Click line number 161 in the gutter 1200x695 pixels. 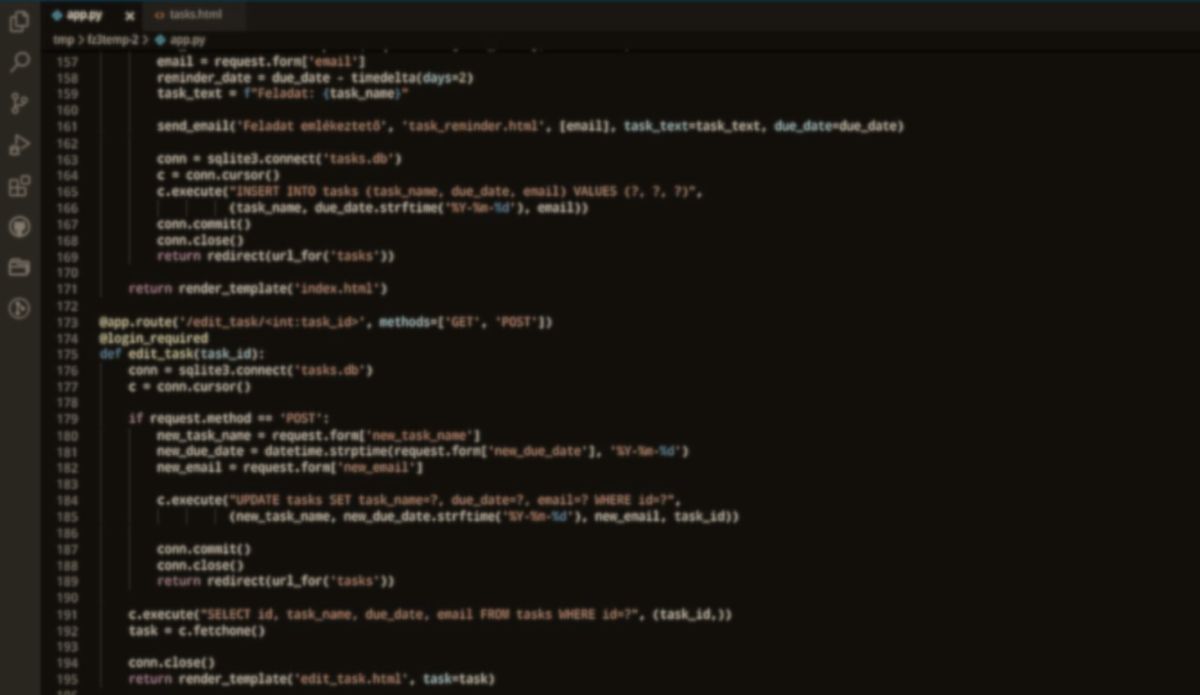click(x=67, y=126)
